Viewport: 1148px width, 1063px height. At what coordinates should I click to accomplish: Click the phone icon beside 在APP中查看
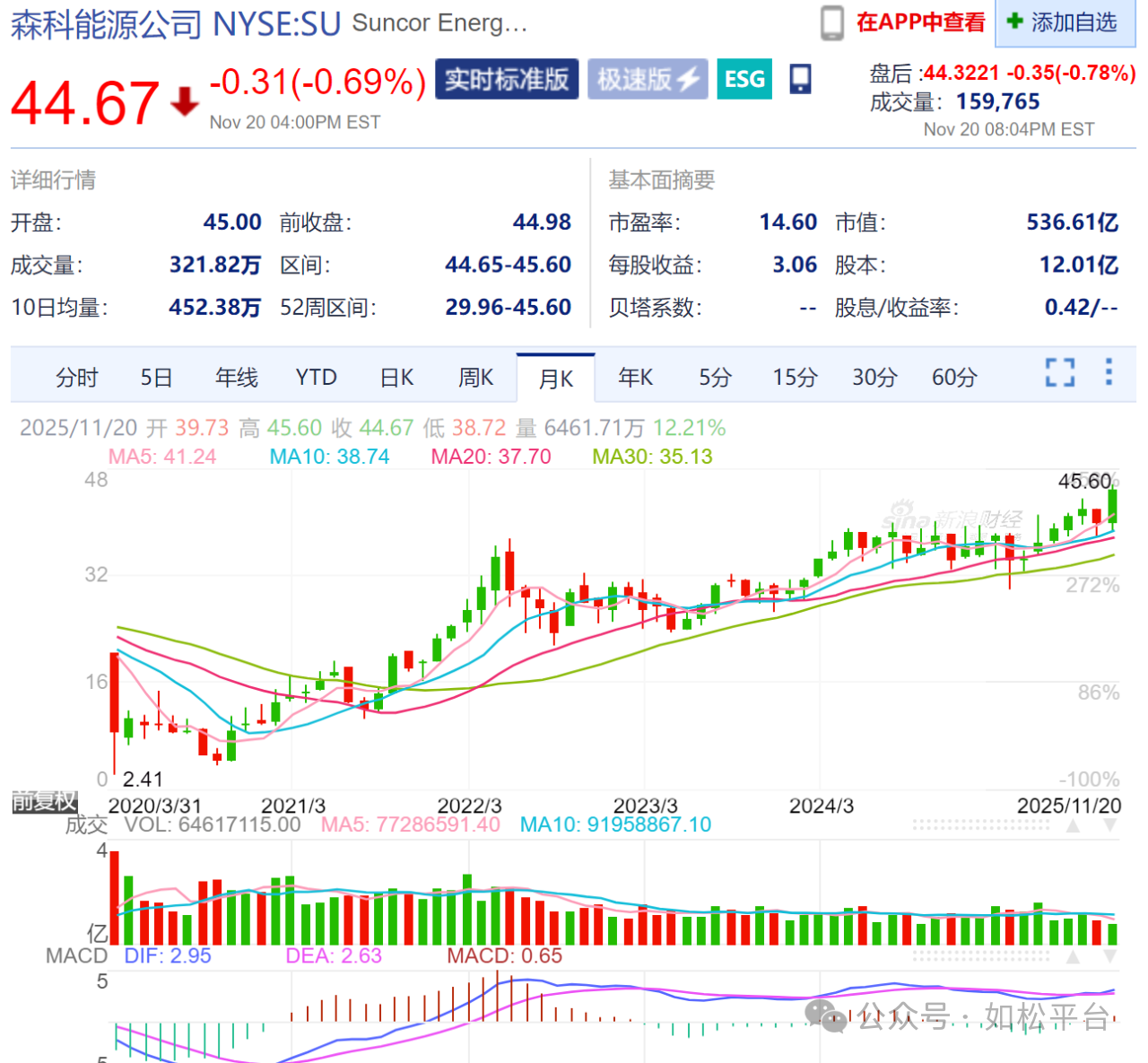click(831, 23)
